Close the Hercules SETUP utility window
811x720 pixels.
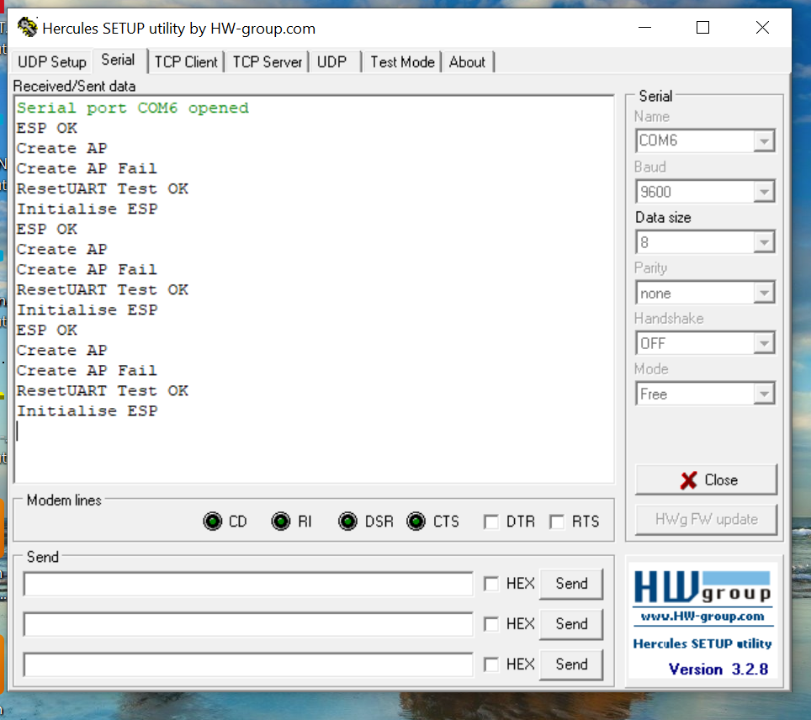762,27
